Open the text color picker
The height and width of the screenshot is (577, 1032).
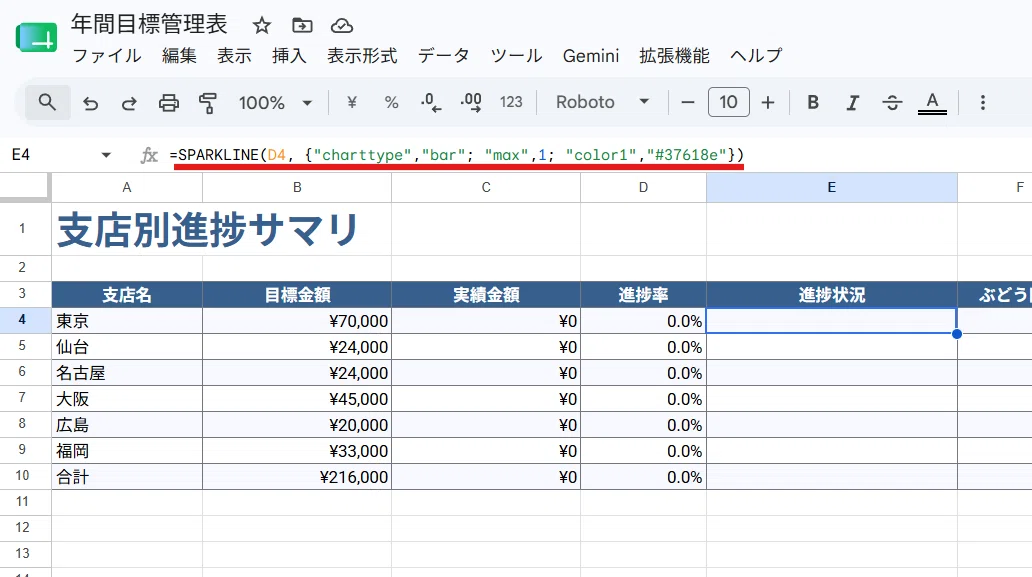(x=932, y=102)
